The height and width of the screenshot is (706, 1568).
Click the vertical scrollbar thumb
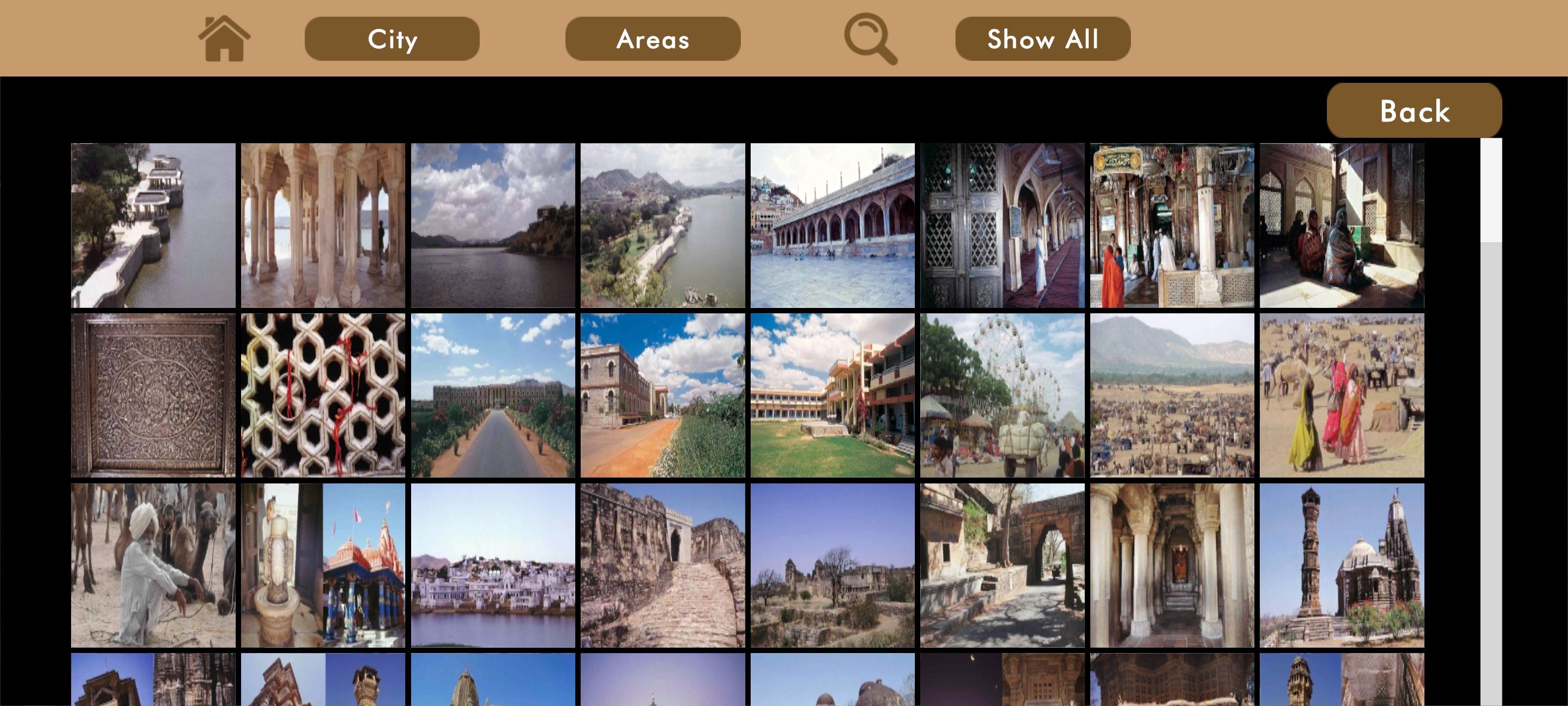point(1491,190)
